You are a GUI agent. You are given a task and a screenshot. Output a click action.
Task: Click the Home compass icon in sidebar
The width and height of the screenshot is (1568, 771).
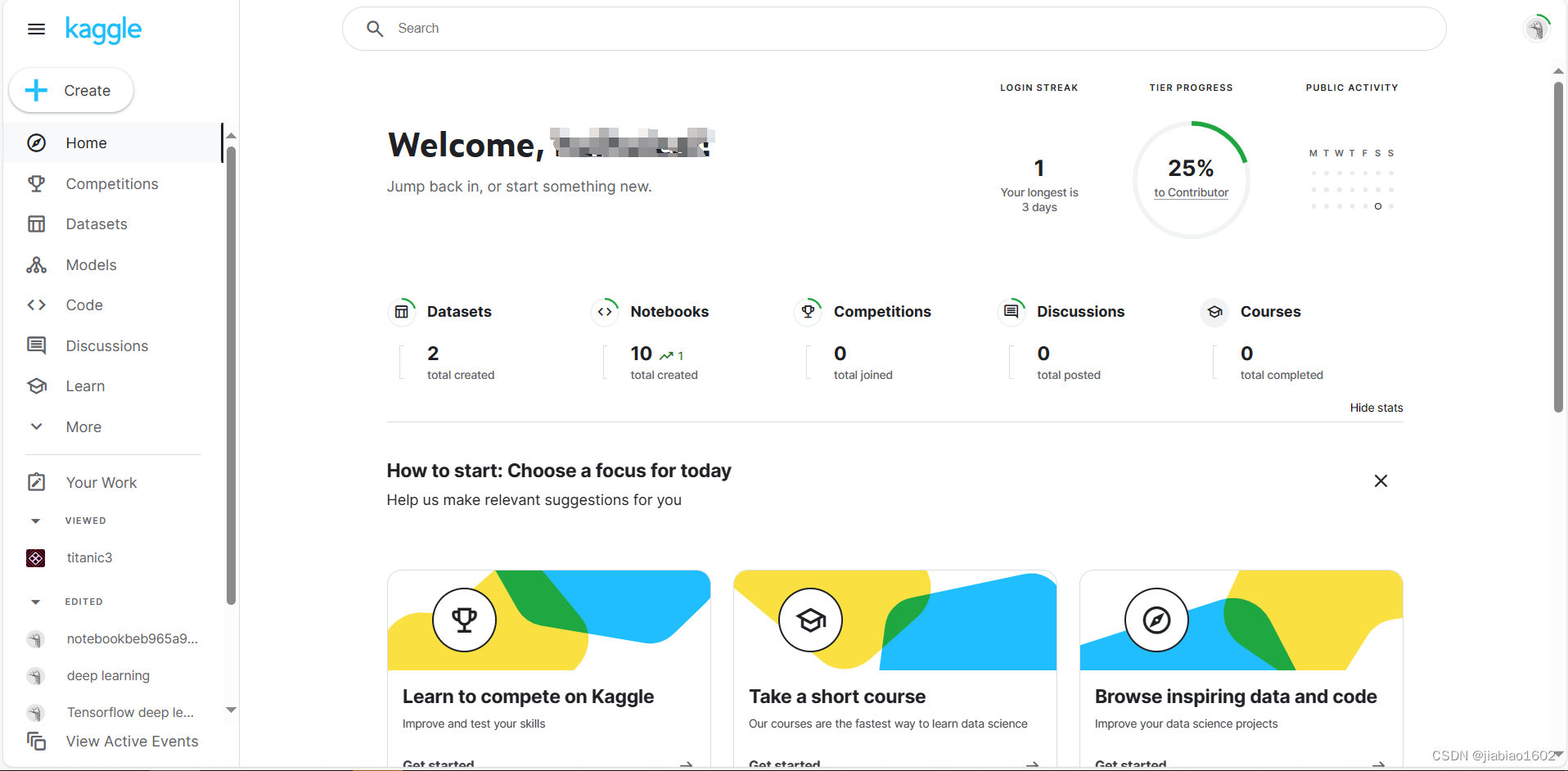click(37, 143)
